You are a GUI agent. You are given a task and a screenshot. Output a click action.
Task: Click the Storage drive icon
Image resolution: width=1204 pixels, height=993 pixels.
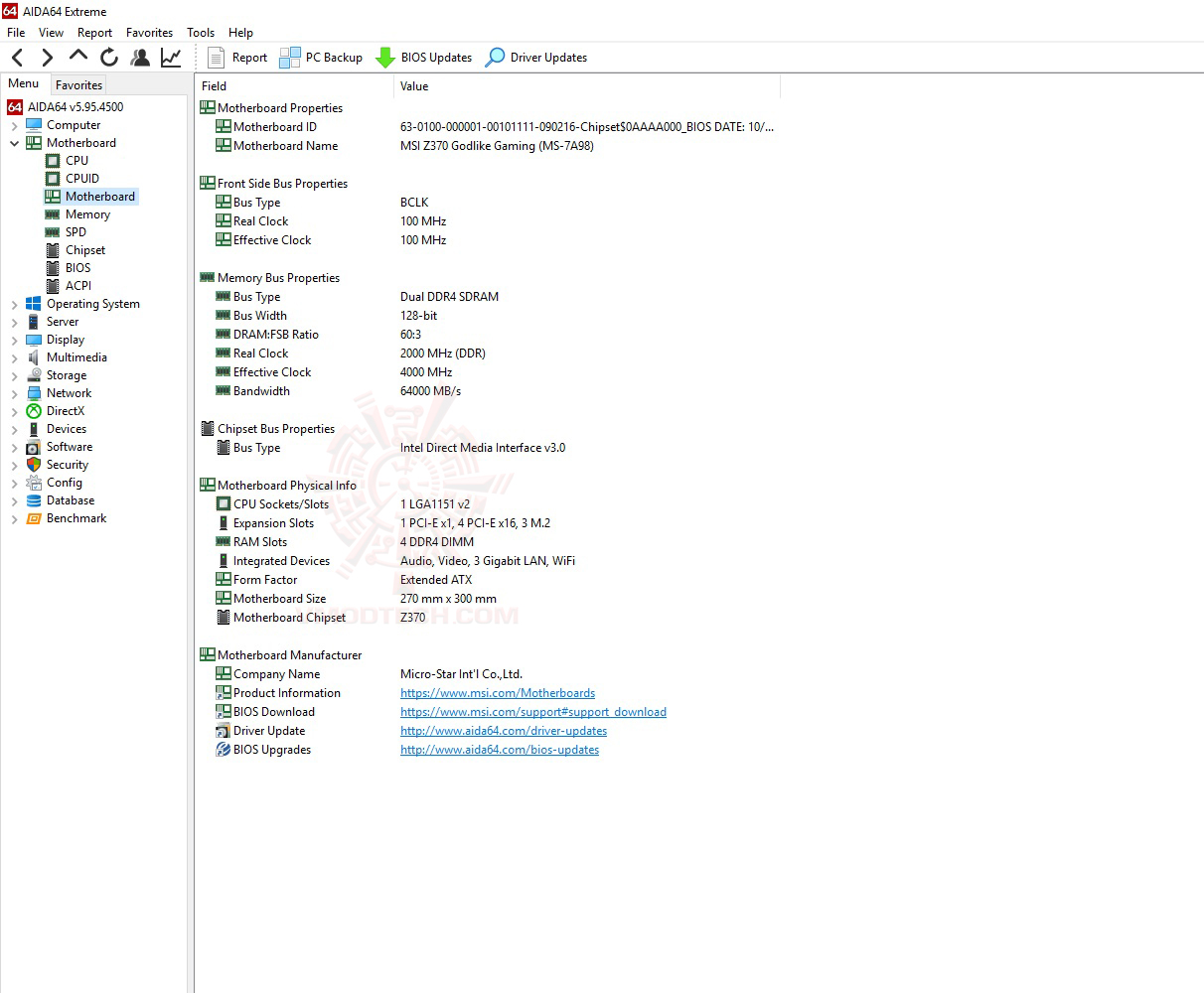[x=34, y=375]
